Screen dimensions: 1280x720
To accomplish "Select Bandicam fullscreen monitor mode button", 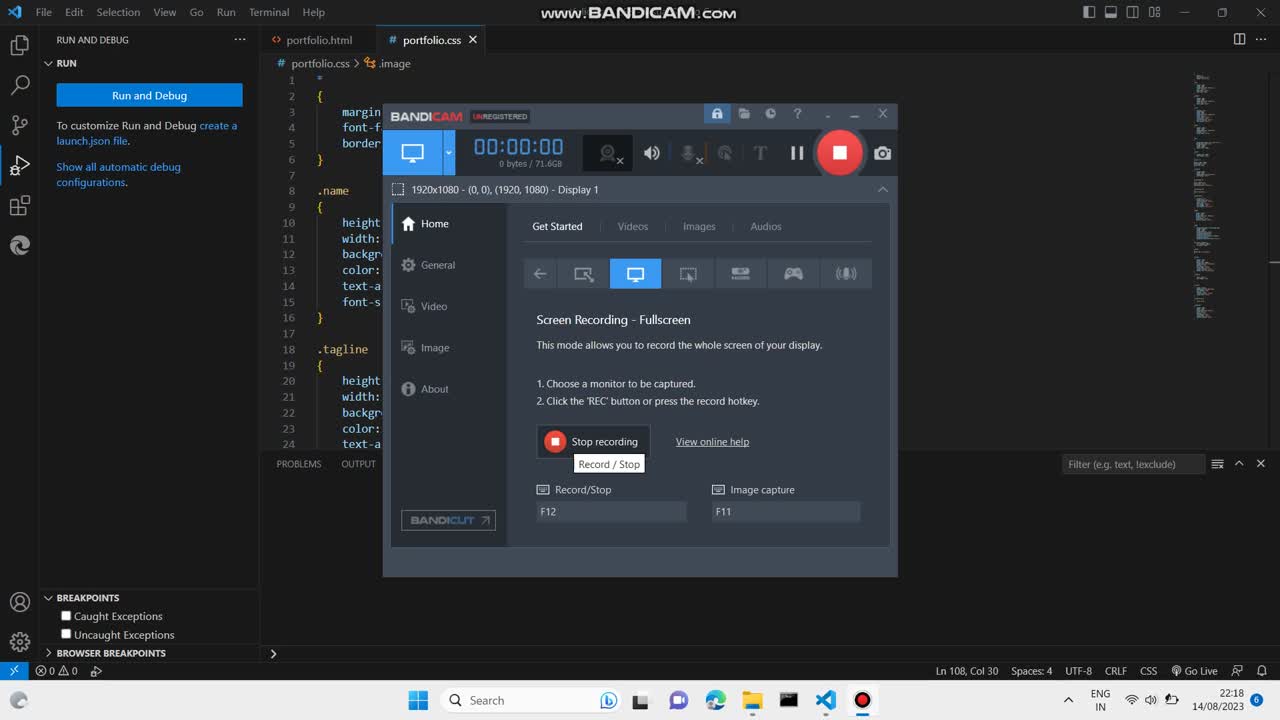I will coord(412,153).
